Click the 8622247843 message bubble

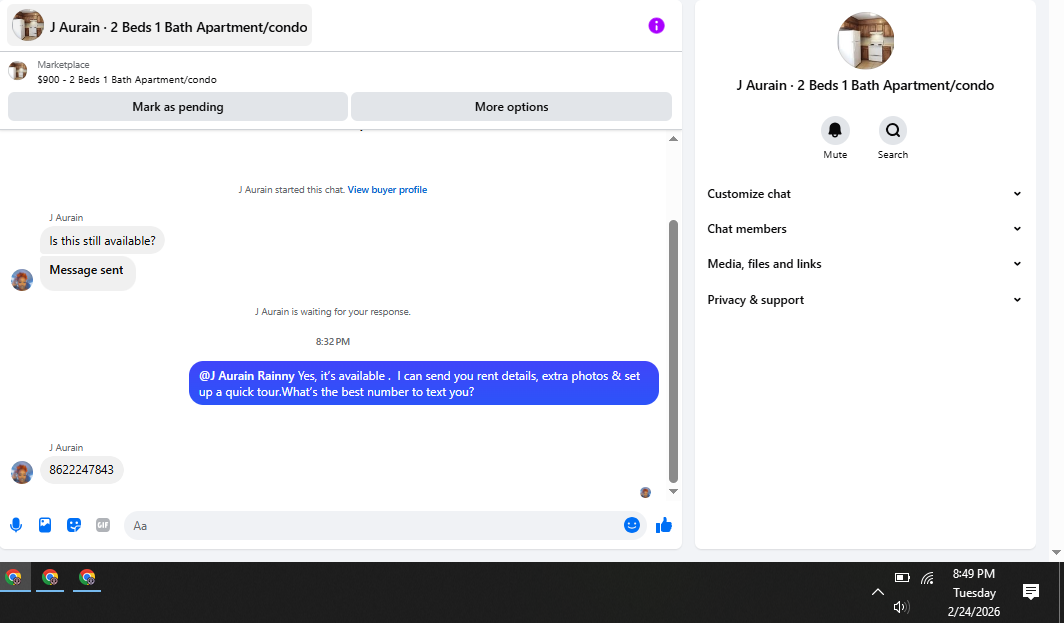(x=81, y=470)
